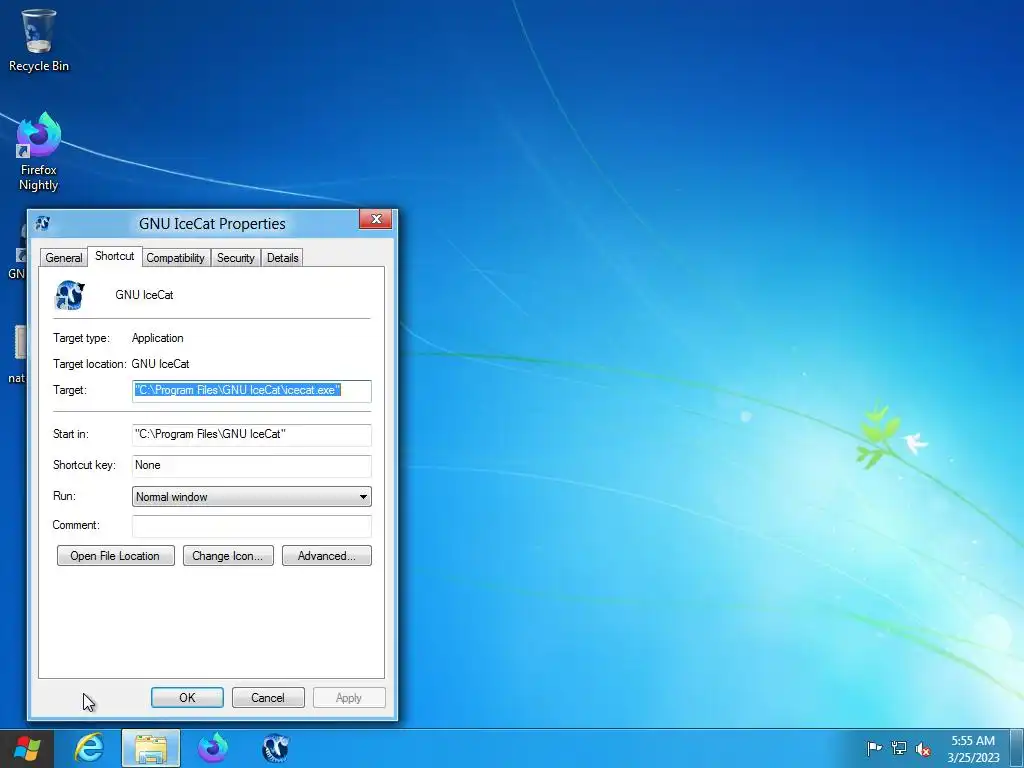Click the Show desktop strip on the taskbar
The width and height of the screenshot is (1024, 768).
[x=1017, y=748]
